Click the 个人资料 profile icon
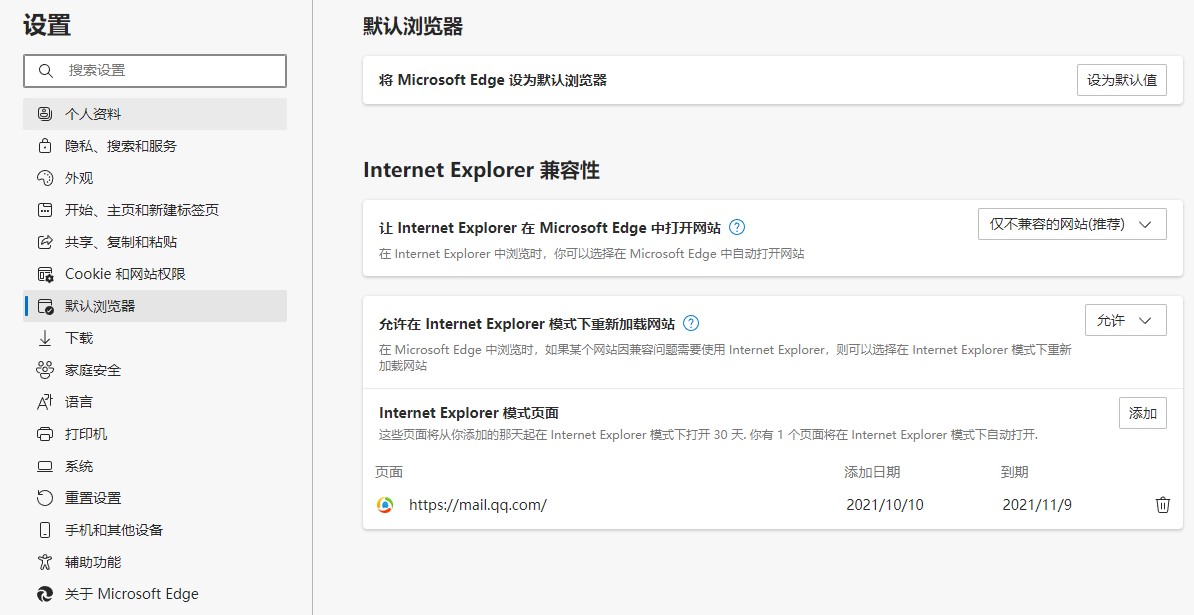Viewport: 1194px width, 615px height. pyautogui.click(x=45, y=114)
